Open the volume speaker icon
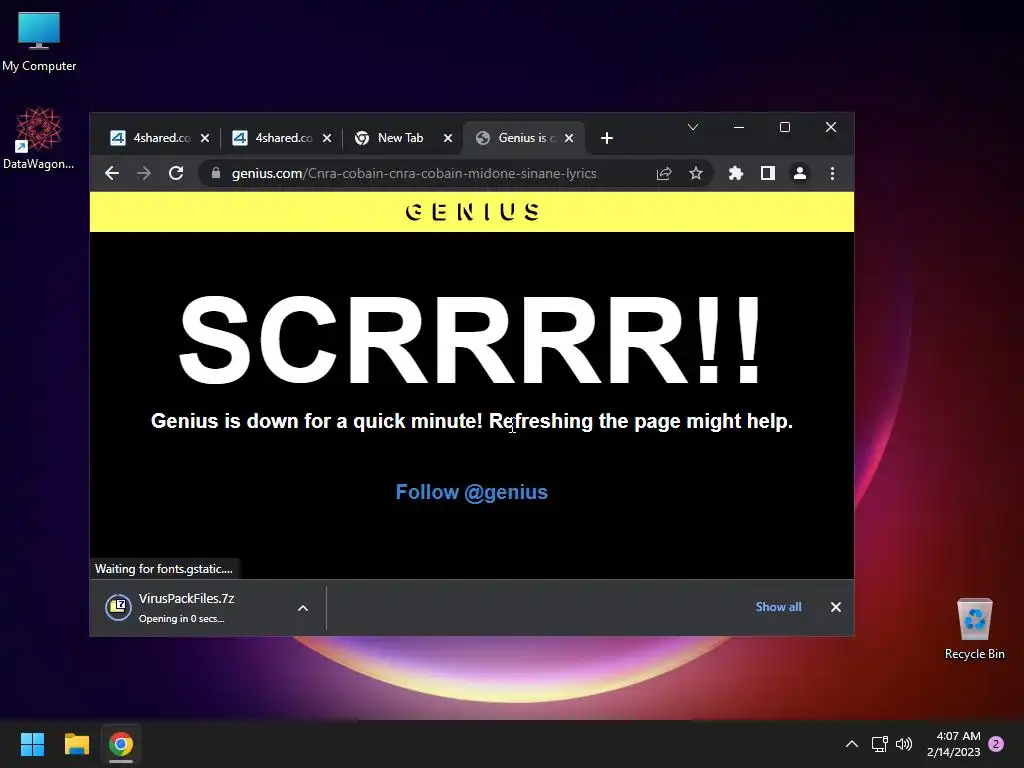Screen dimensions: 1024x768 904,744
